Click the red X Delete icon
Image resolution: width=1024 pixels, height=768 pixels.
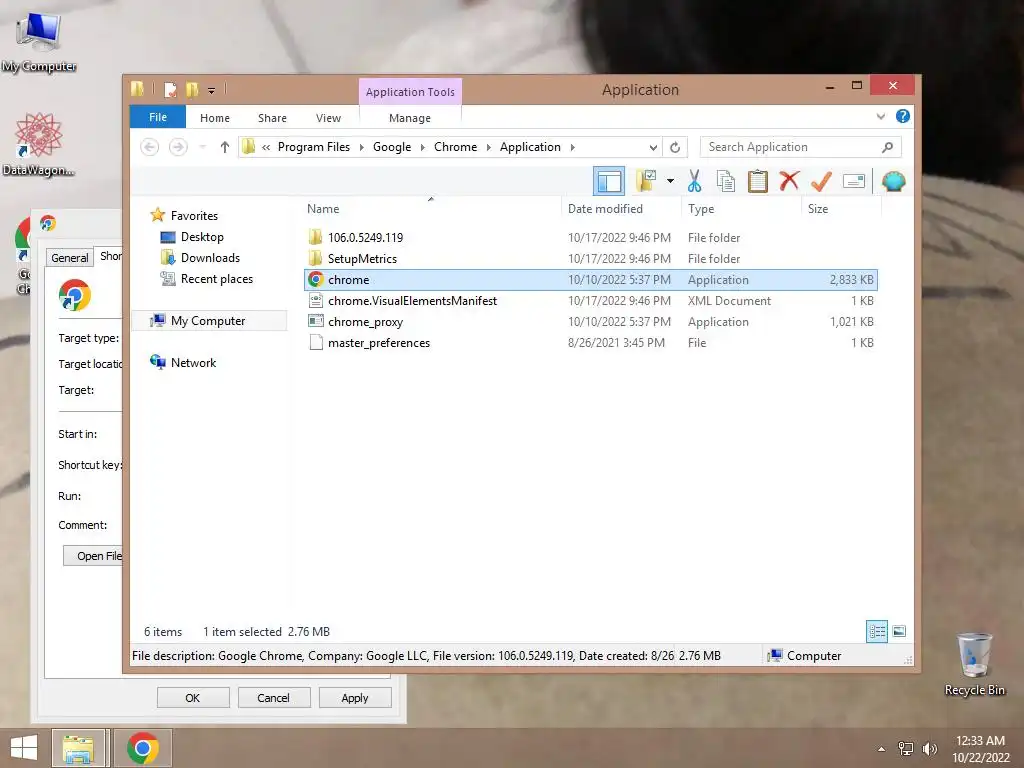(x=789, y=181)
